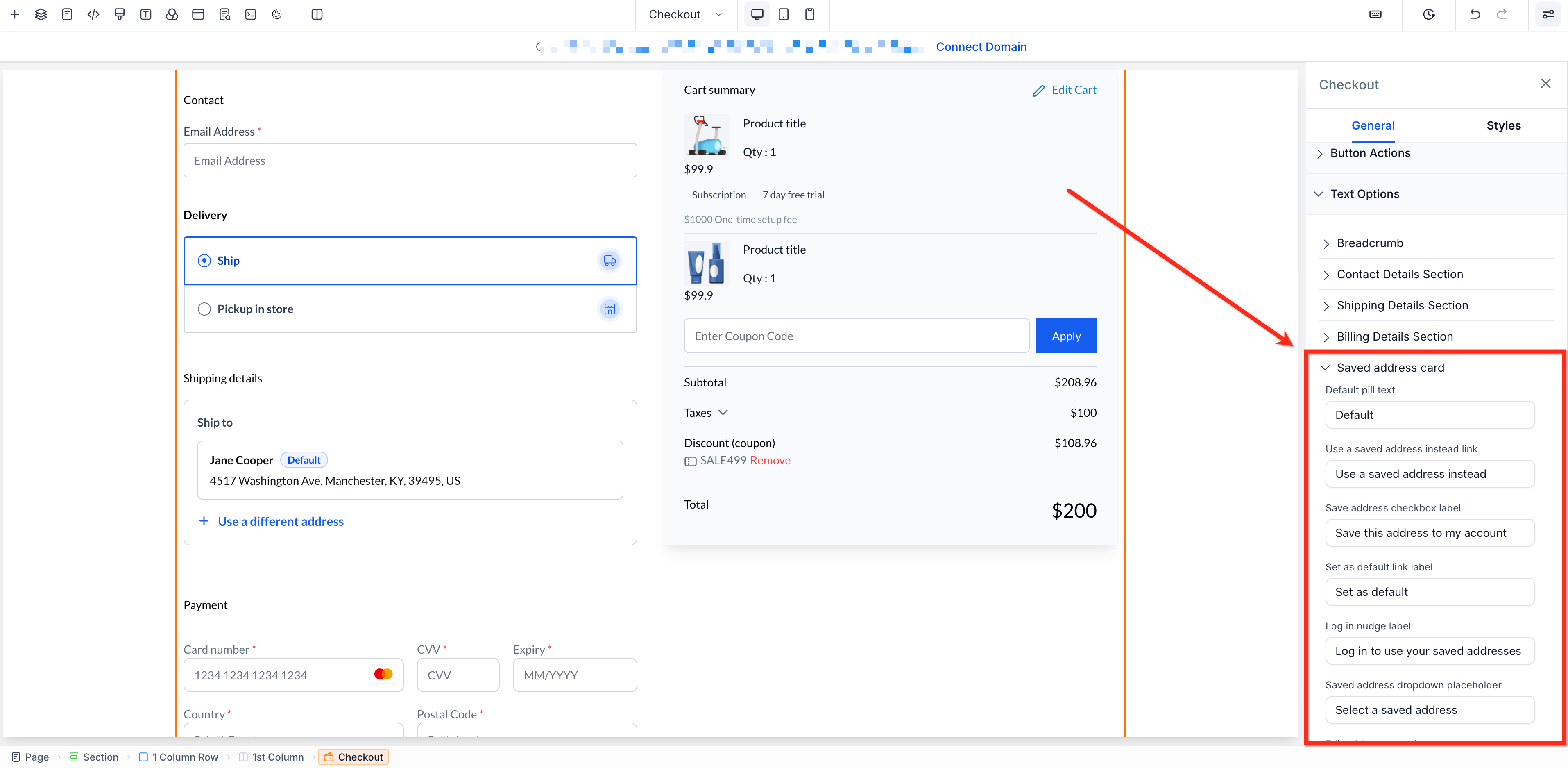This screenshot has height=768, width=1568.
Task: Toggle the settings sliders panel icon
Action: (1548, 14)
